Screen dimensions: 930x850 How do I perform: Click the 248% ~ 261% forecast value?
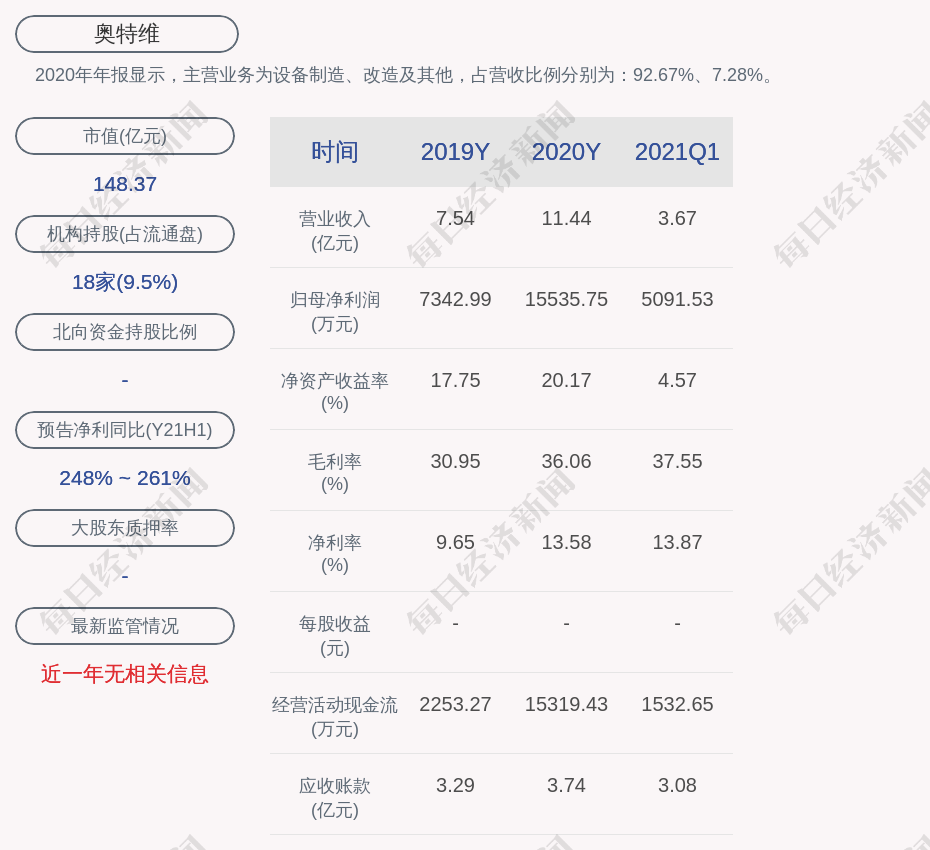(125, 477)
